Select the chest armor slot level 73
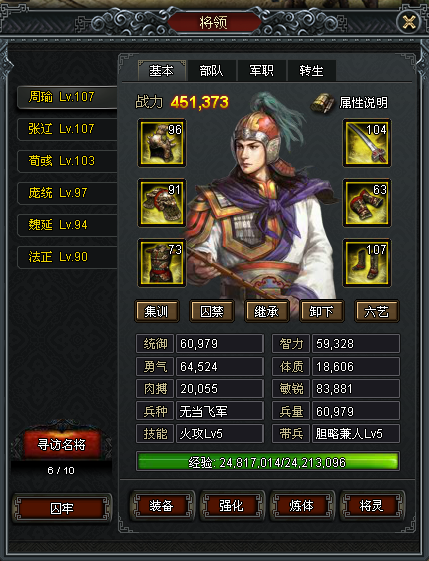The width and height of the screenshot is (429, 561). pyautogui.click(x=162, y=263)
